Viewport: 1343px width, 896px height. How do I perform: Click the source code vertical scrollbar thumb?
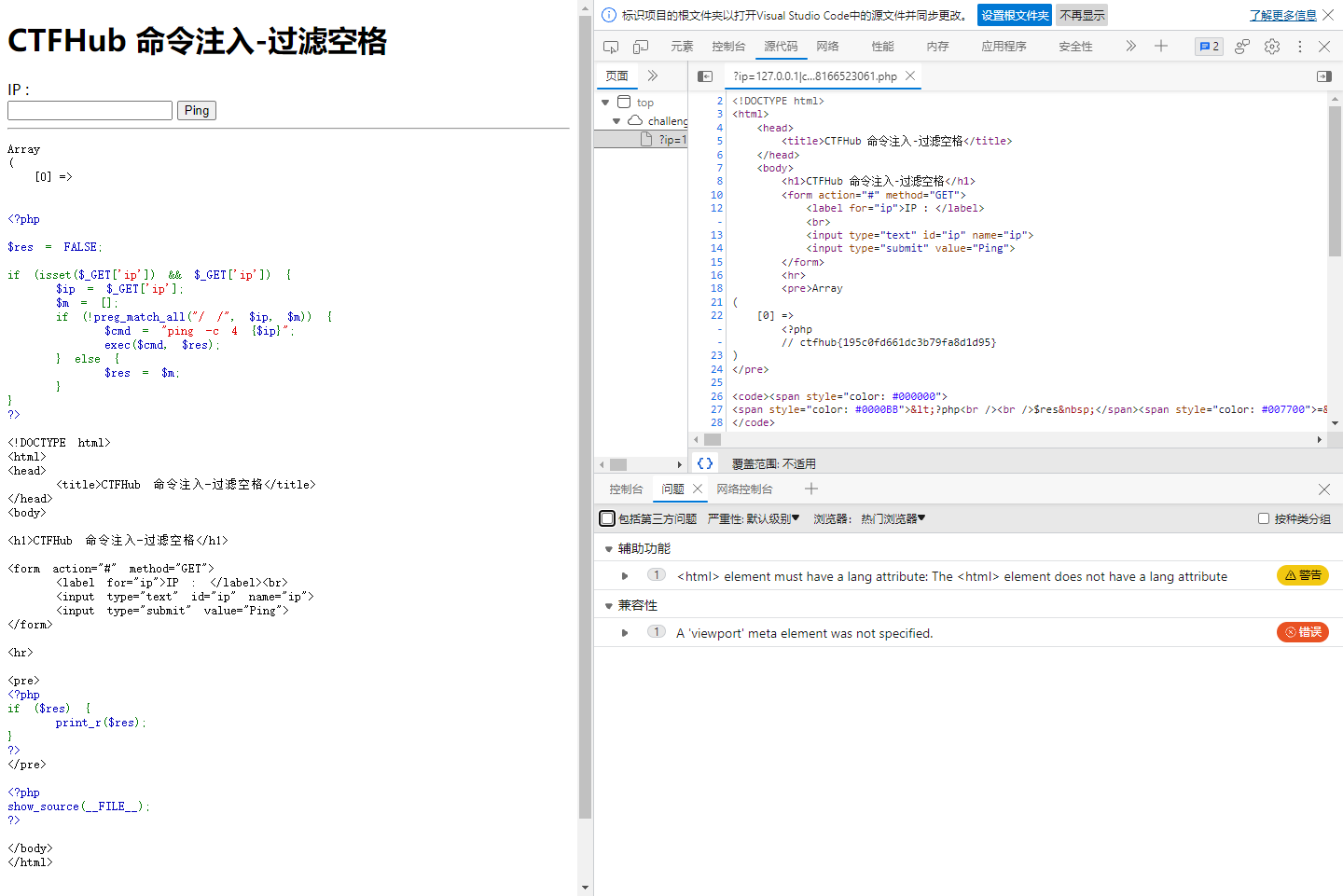(x=1335, y=179)
